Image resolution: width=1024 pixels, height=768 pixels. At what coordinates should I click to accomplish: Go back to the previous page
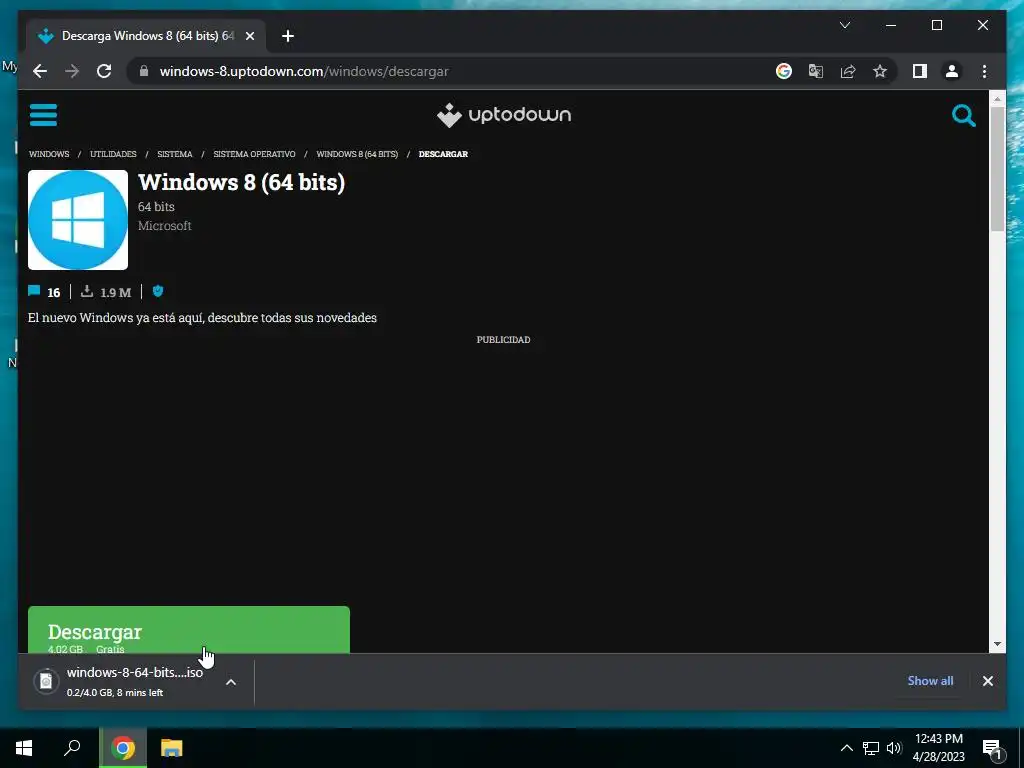click(40, 71)
